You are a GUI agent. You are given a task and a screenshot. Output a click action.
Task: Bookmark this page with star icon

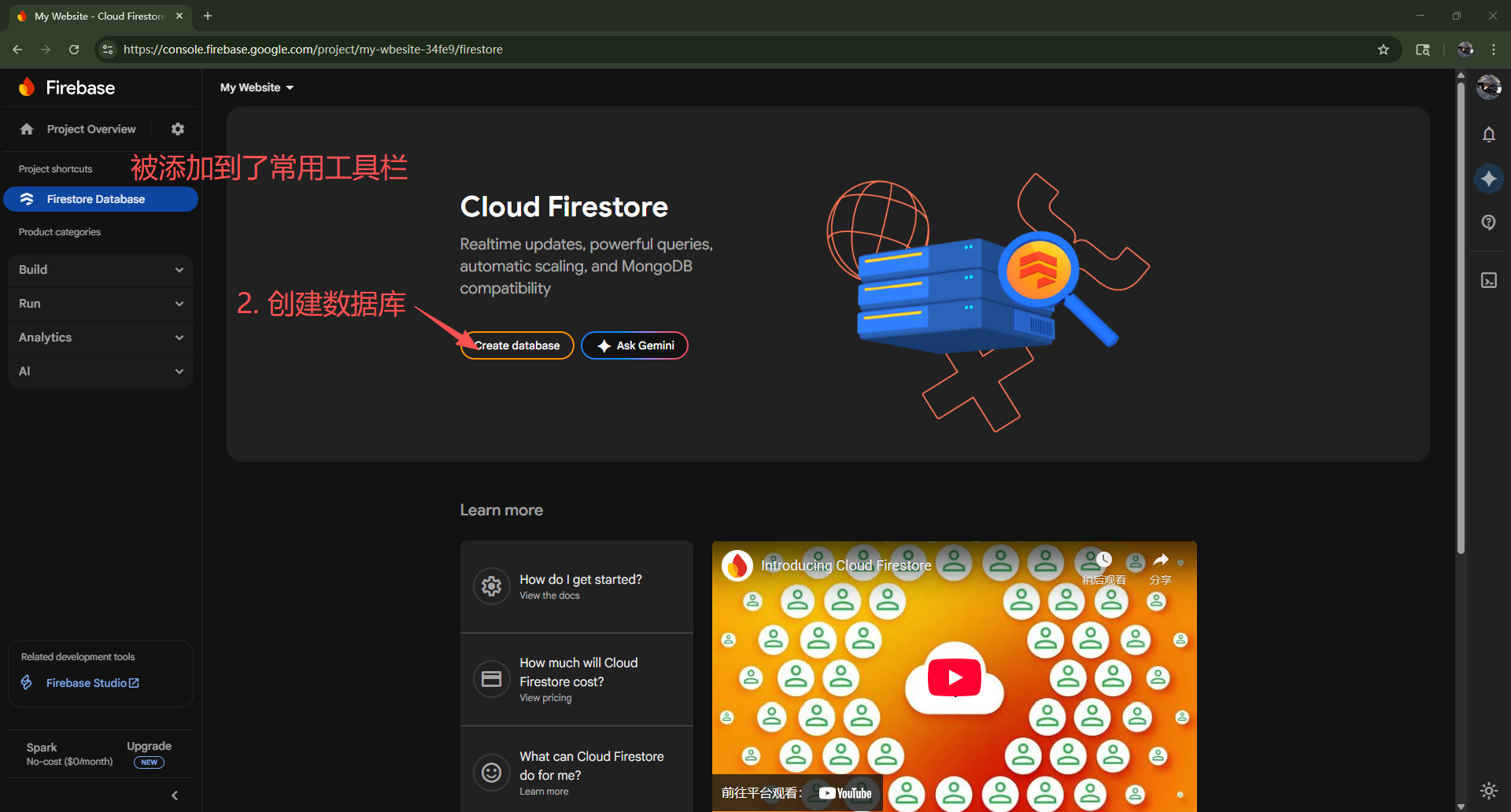pos(1384,50)
